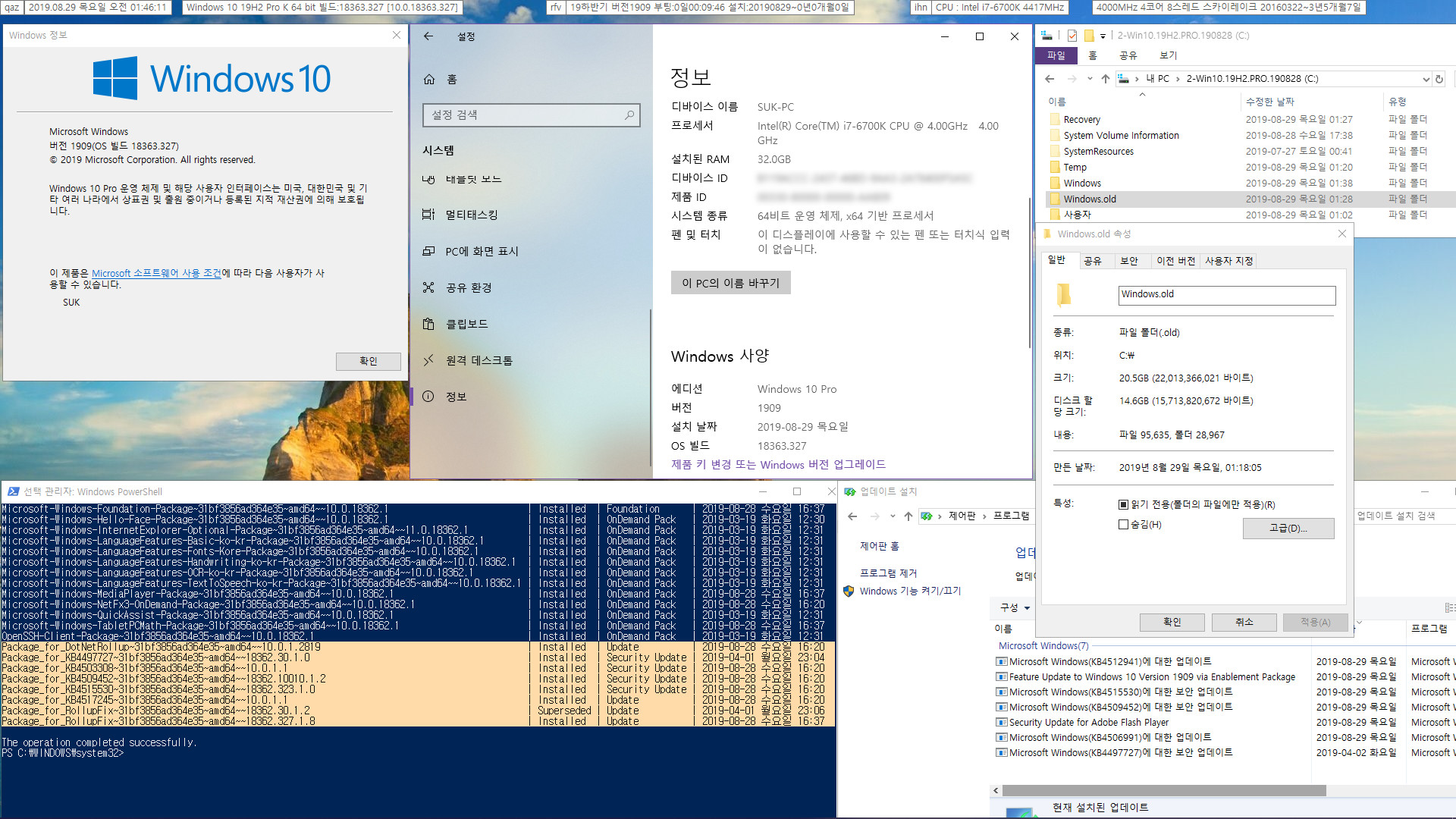The height and width of the screenshot is (819, 1456).
Task: Open Microsoft Software License Terms link
Action: (156, 273)
